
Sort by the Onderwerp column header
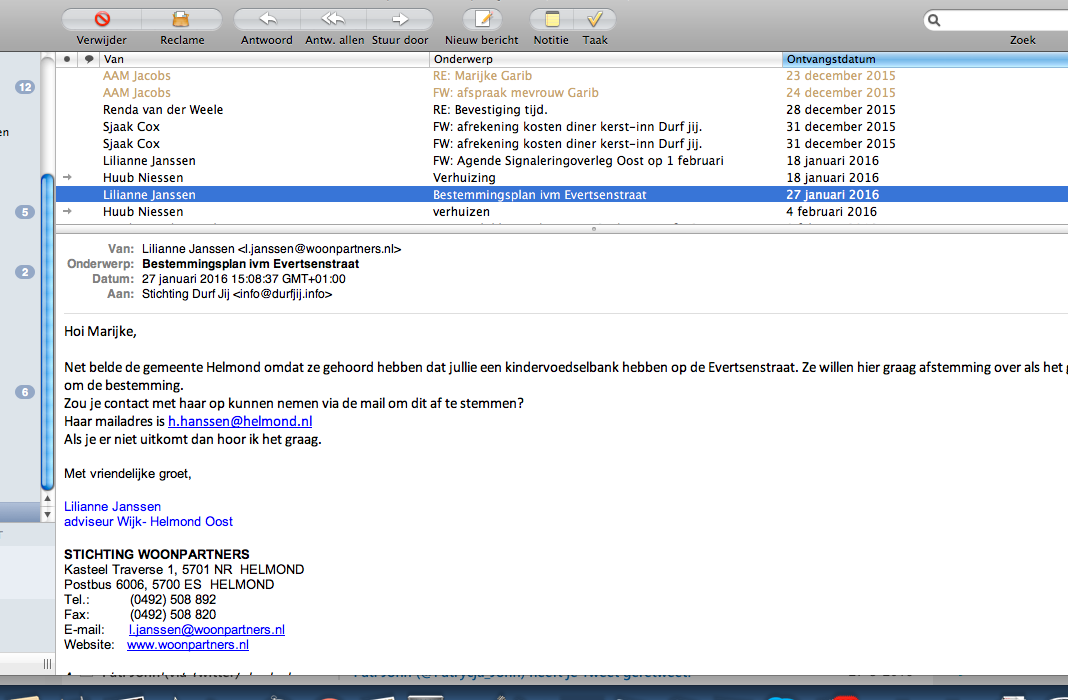click(606, 59)
